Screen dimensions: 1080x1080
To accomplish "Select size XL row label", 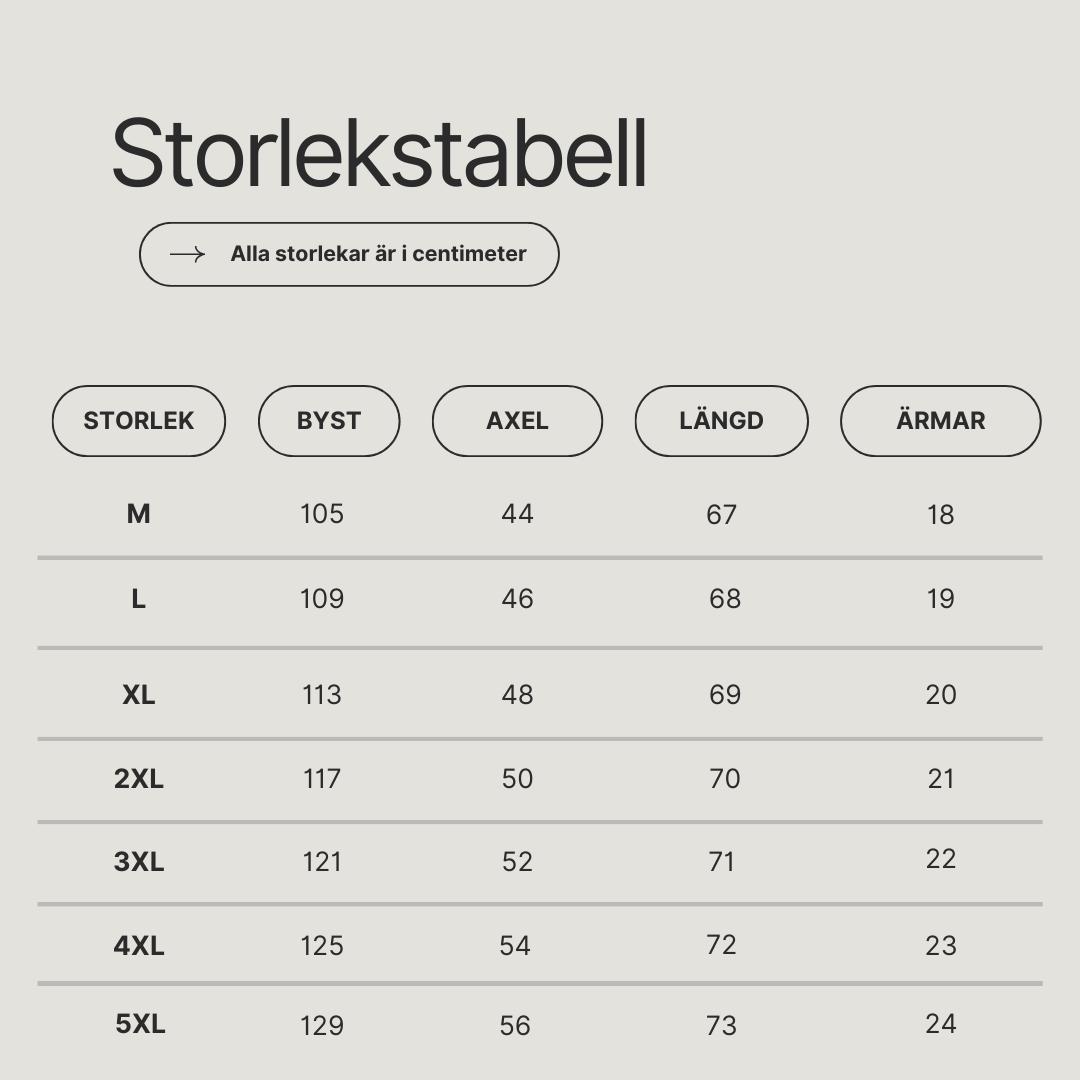I will (x=138, y=695).
